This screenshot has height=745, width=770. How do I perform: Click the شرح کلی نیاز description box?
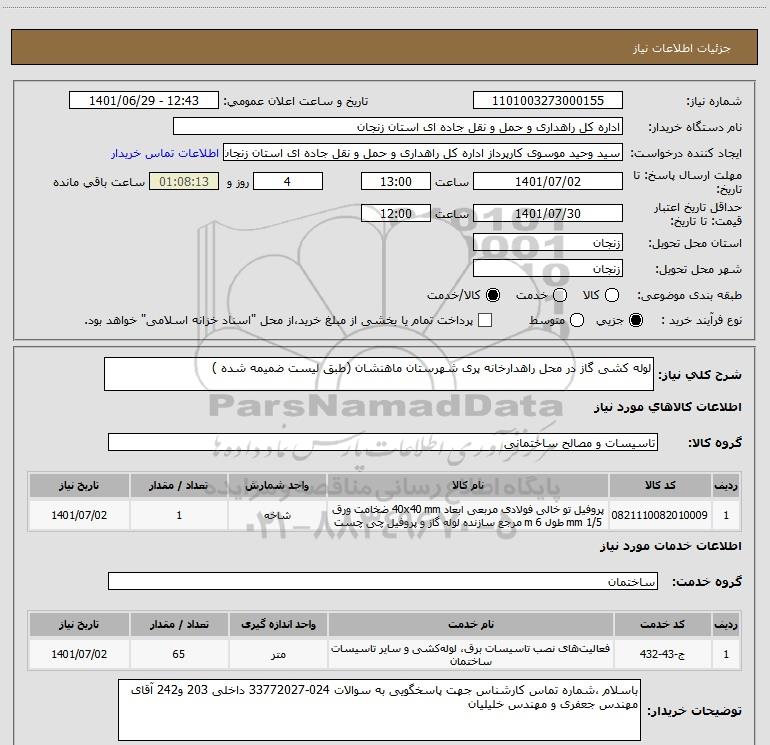click(379, 374)
